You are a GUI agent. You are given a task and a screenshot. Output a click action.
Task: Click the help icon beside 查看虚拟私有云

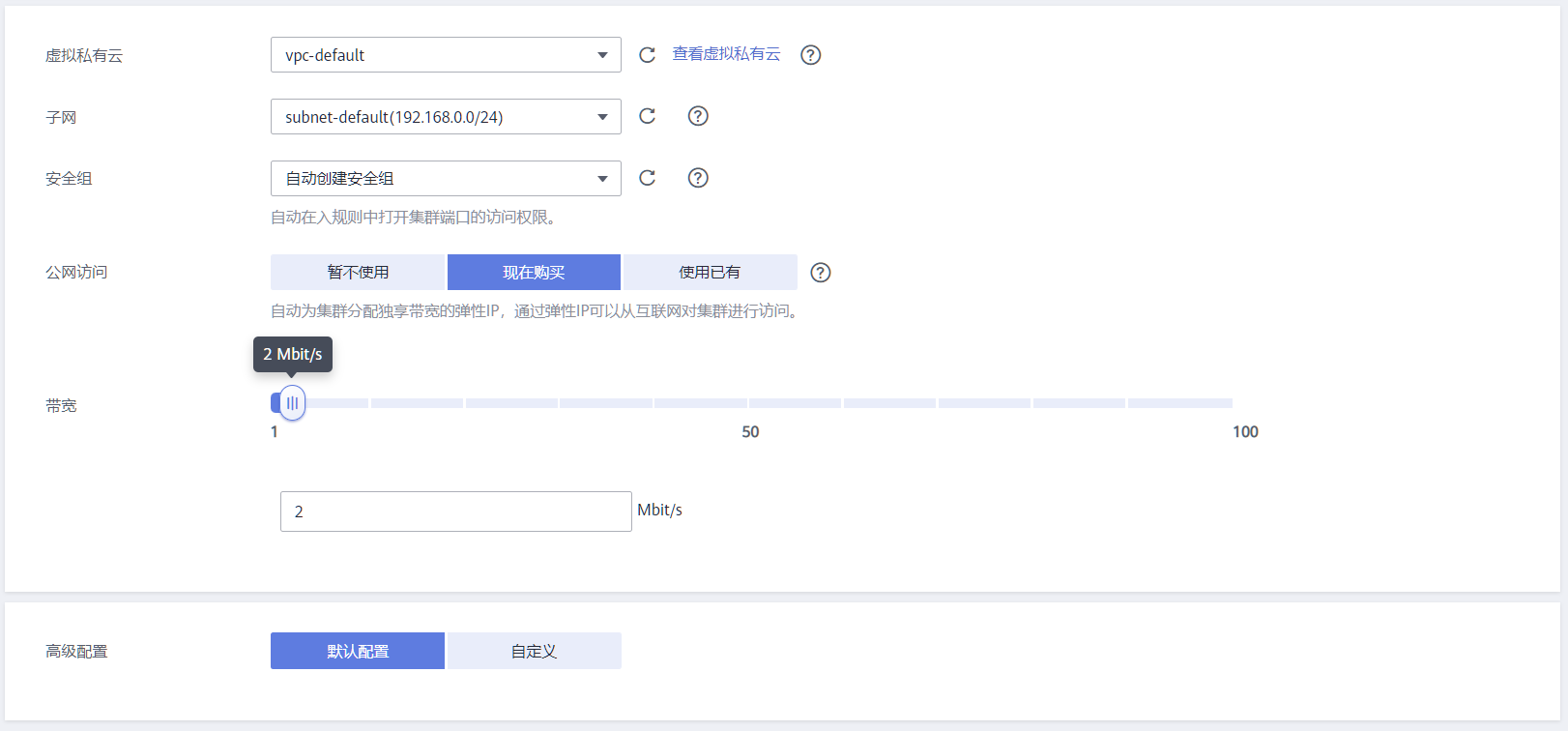(811, 55)
